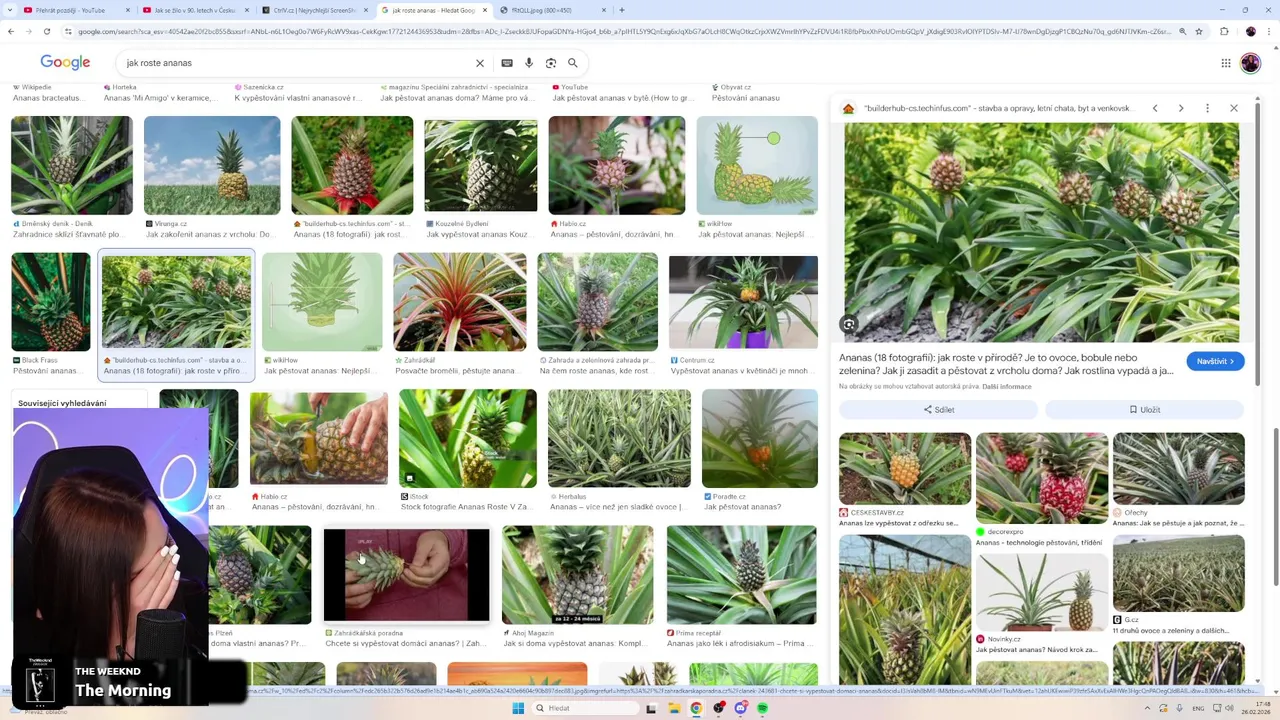The width and height of the screenshot is (1280, 720).
Task: Select the 'jak roste ananas' Google tab
Action: click(432, 10)
